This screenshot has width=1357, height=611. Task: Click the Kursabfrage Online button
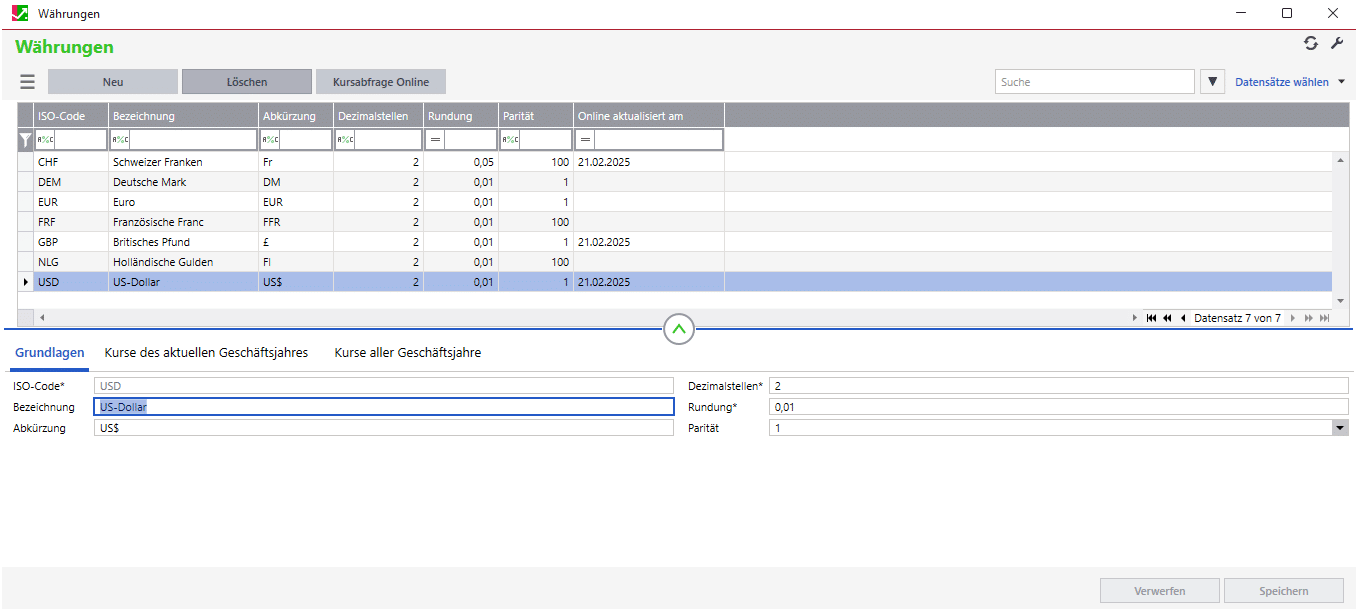(x=381, y=82)
